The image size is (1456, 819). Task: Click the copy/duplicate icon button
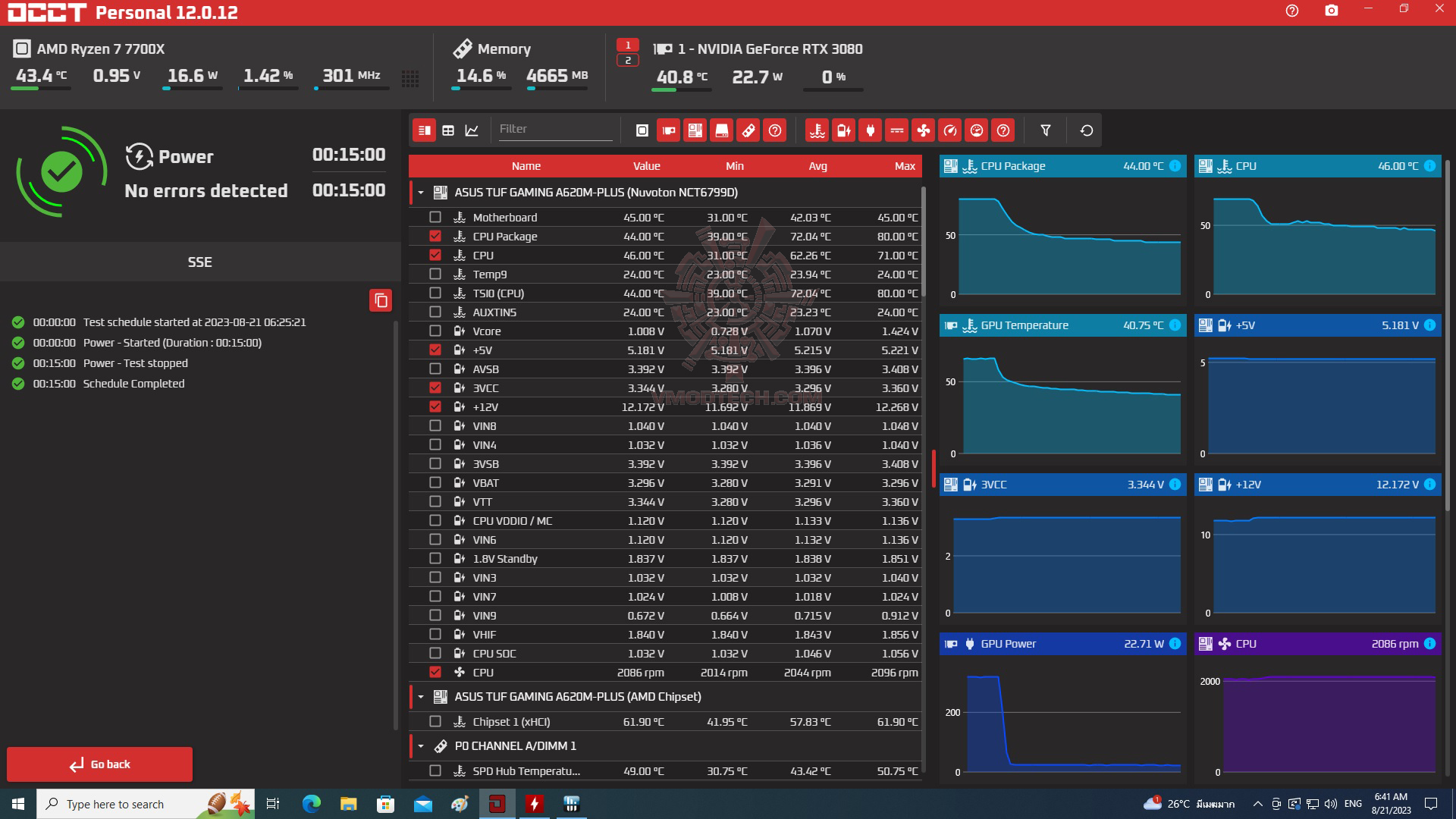click(381, 299)
